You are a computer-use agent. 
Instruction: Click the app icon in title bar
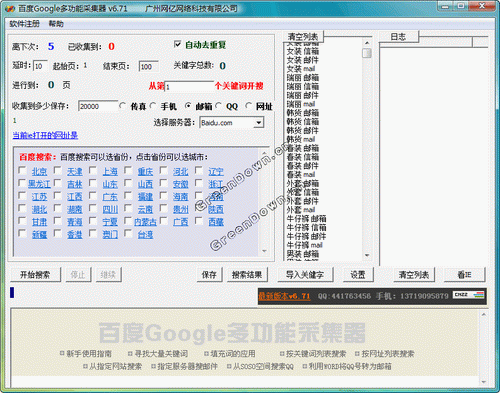click(x=10, y=9)
